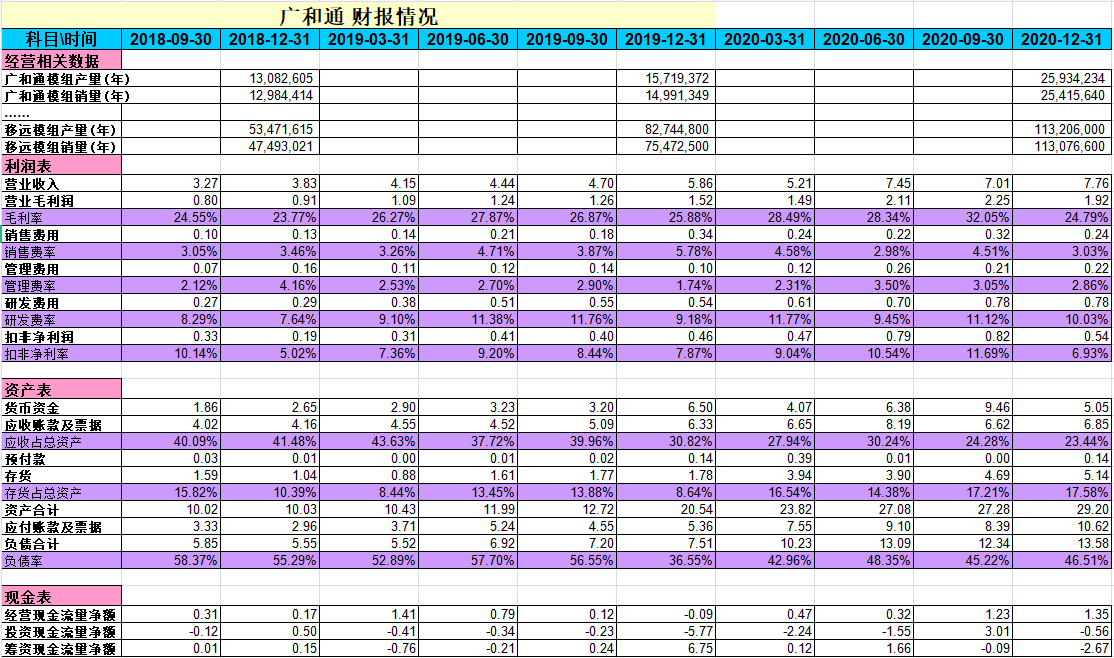Click the 移远模组产量(年) row label
The image size is (1114, 658).
[62, 129]
